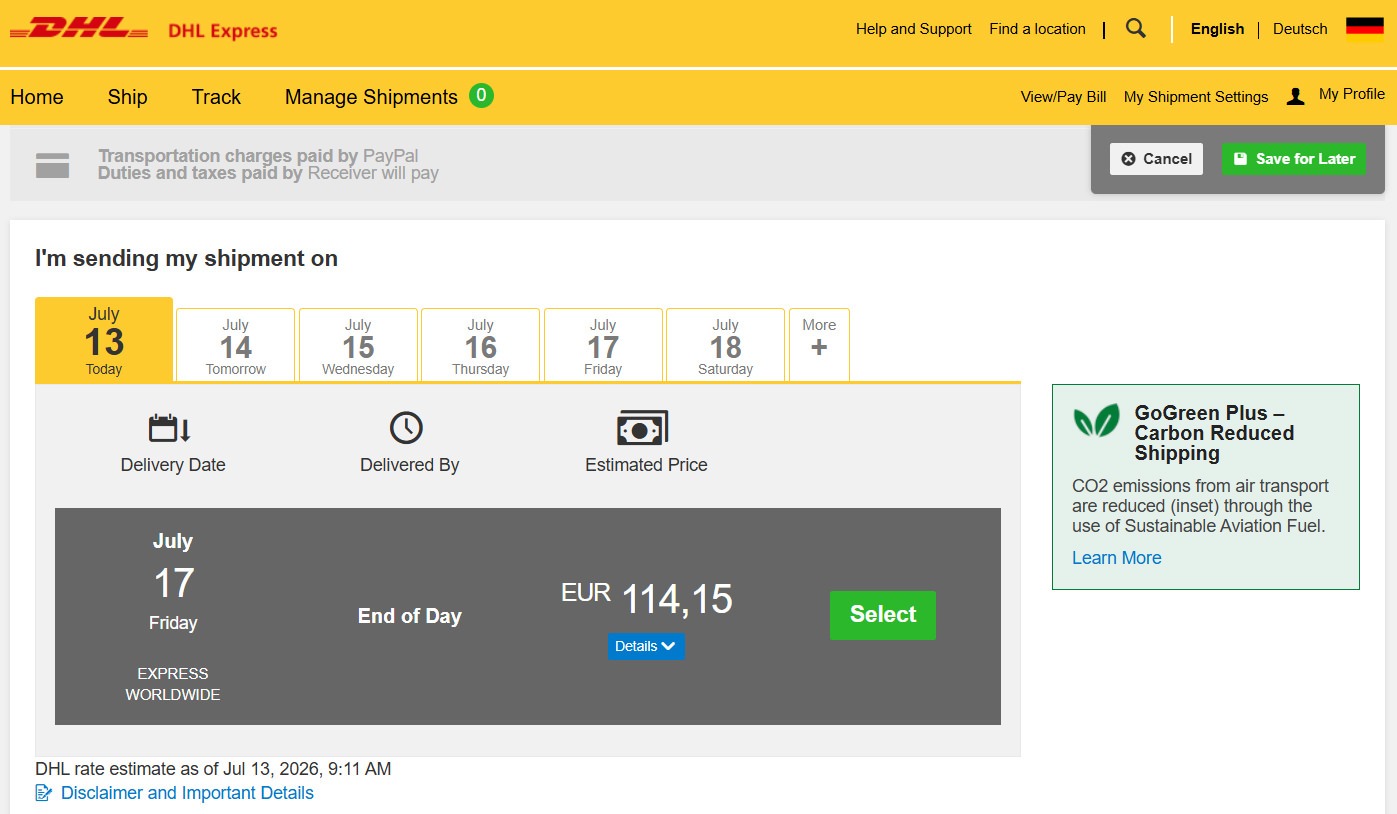Image resolution: width=1397 pixels, height=814 pixels.
Task: Click the Delivered By clock icon
Action: point(406,428)
